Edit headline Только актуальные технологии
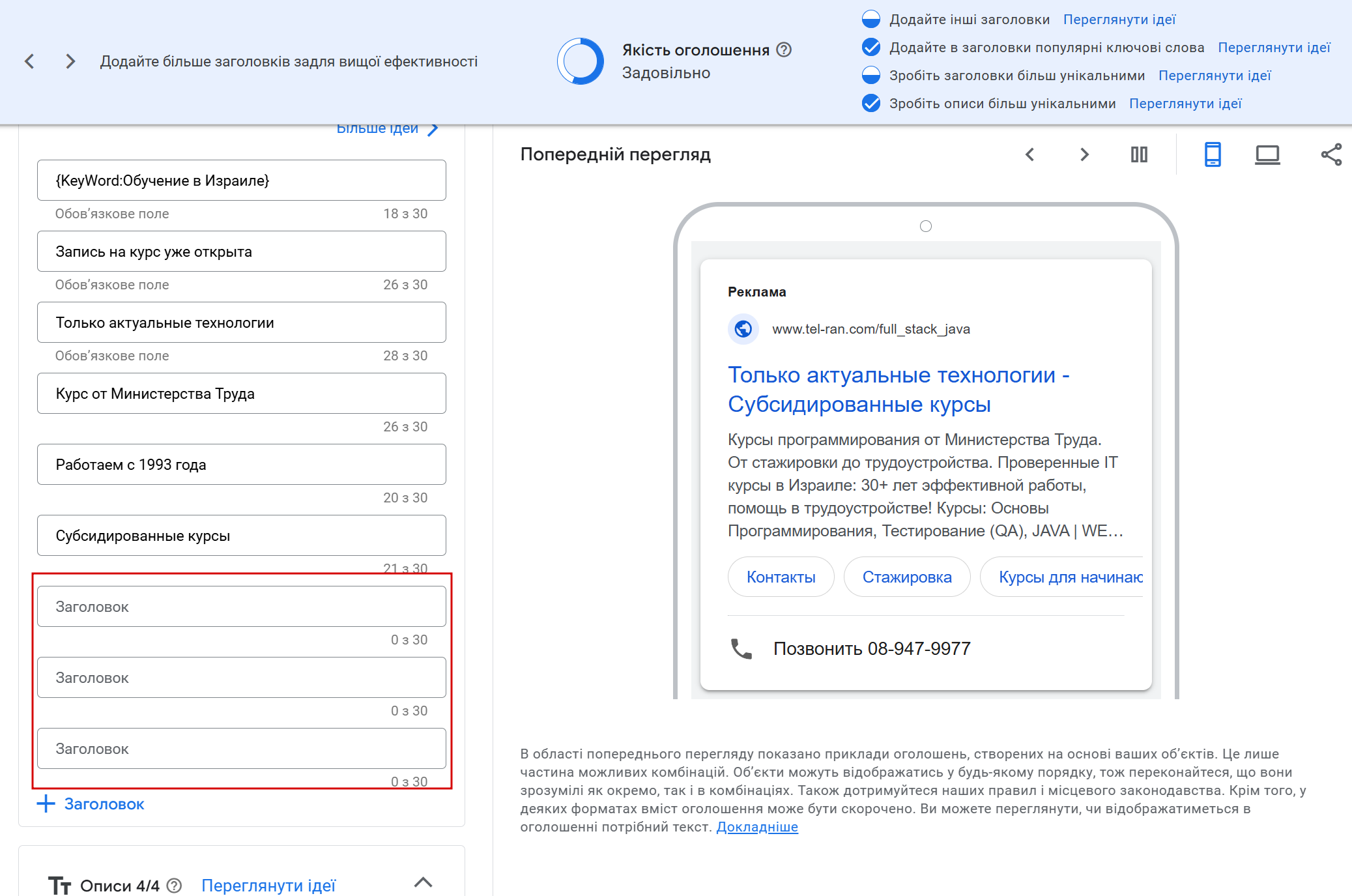Viewport: 1352px width, 896px height. [x=242, y=323]
